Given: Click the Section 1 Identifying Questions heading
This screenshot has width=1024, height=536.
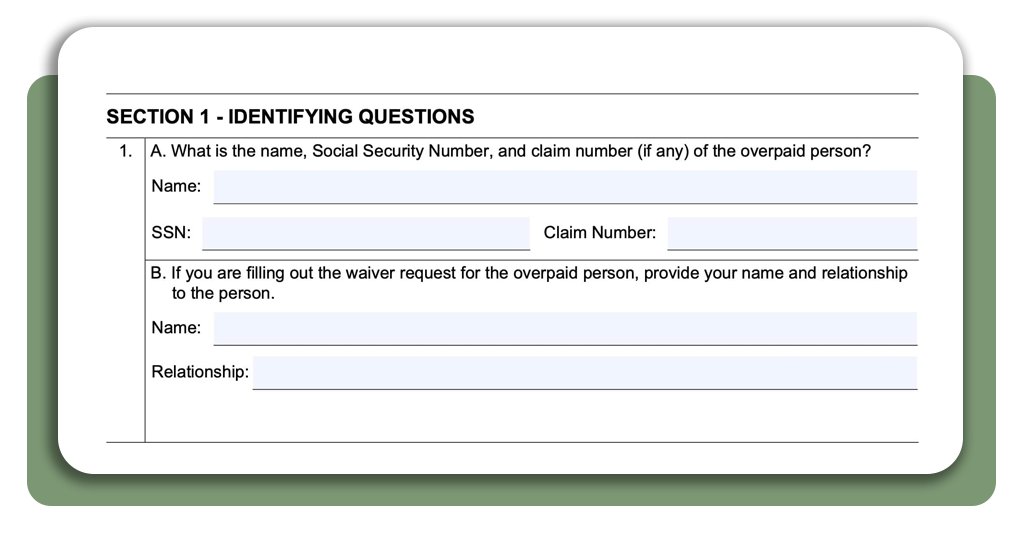Looking at the screenshot, I should pos(291,117).
